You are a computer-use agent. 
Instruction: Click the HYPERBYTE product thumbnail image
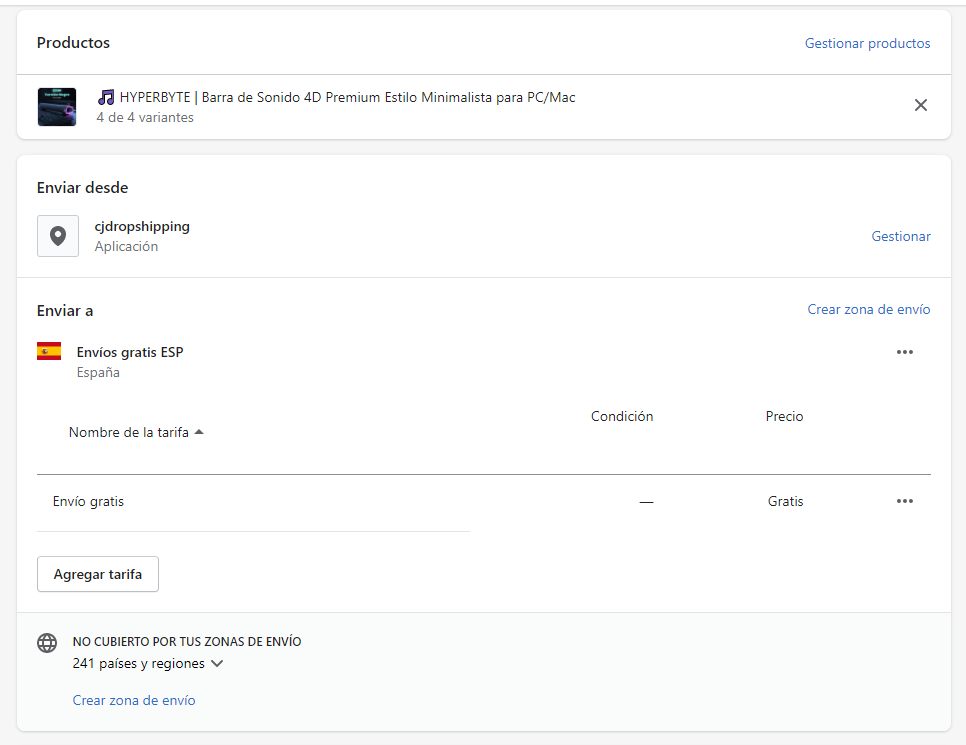pos(57,107)
